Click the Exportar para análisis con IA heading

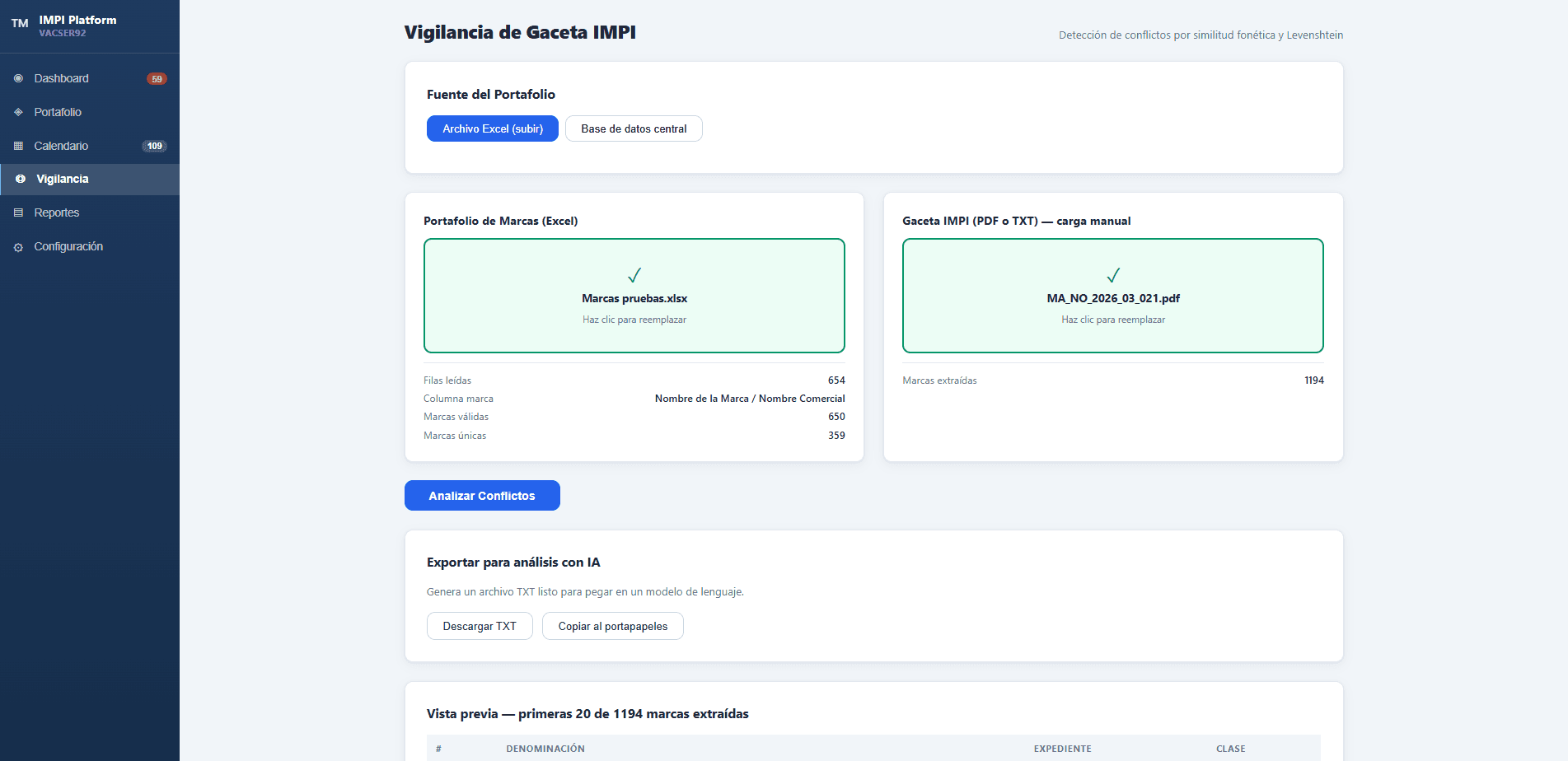click(513, 563)
